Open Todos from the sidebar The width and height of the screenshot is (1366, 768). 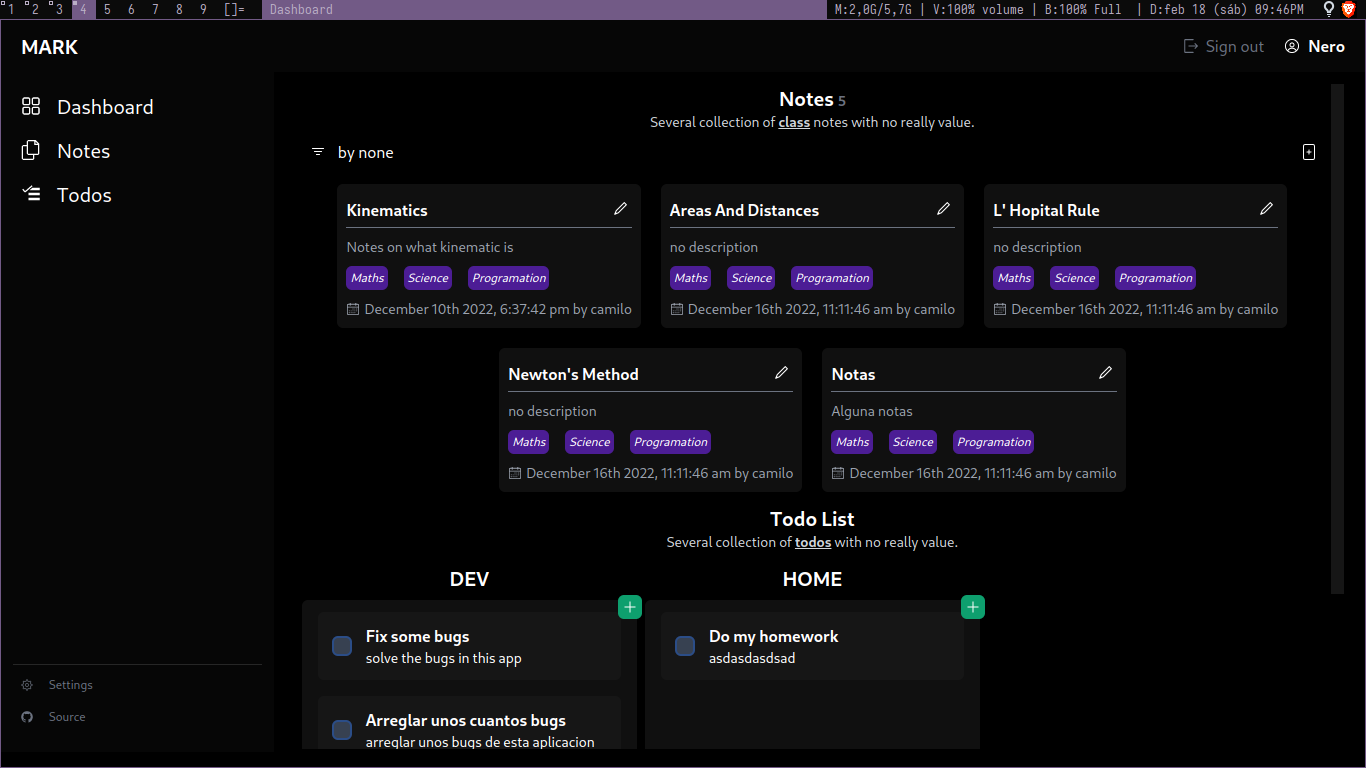(84, 195)
